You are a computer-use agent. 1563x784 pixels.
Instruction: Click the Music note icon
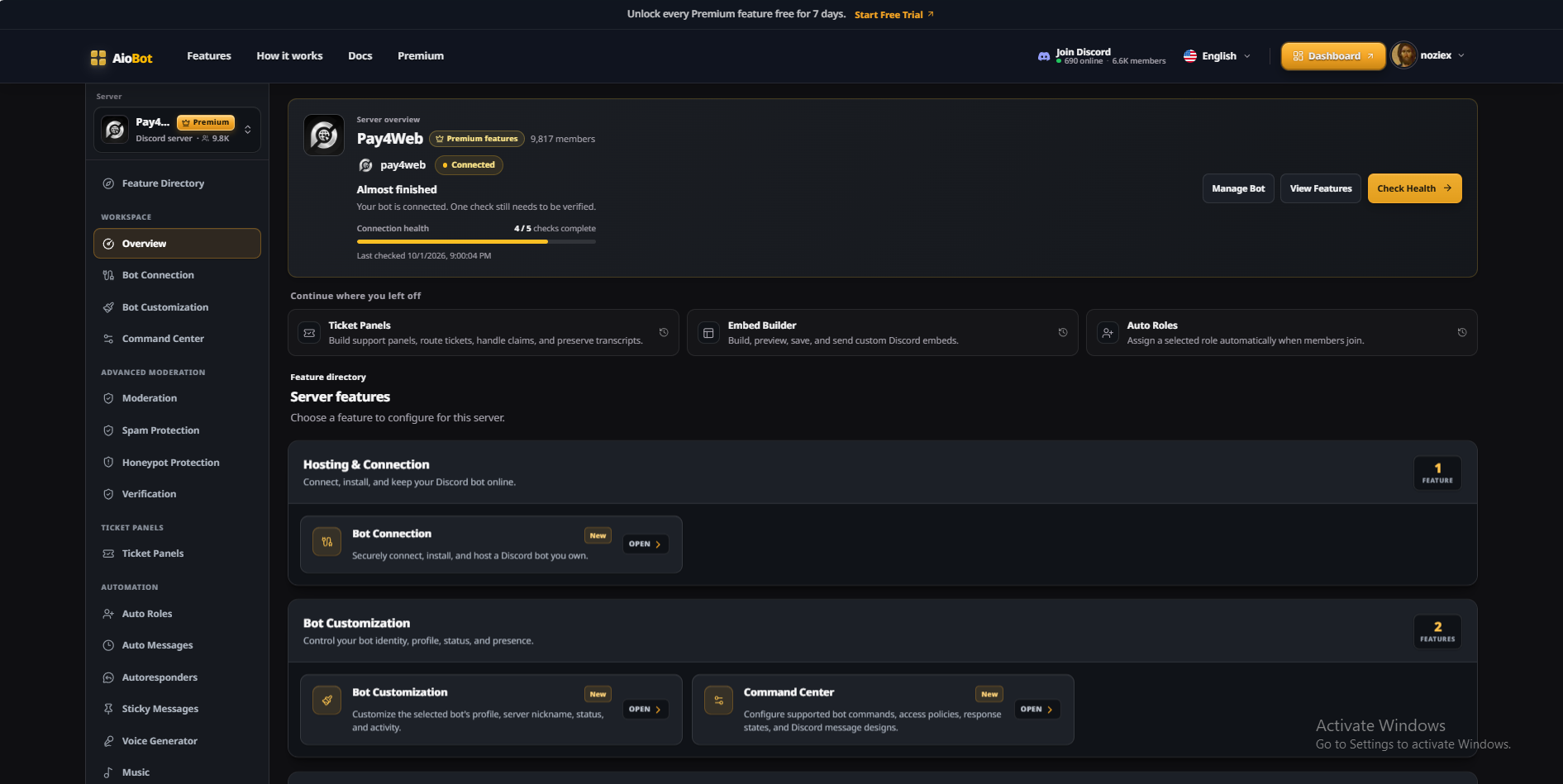(108, 772)
